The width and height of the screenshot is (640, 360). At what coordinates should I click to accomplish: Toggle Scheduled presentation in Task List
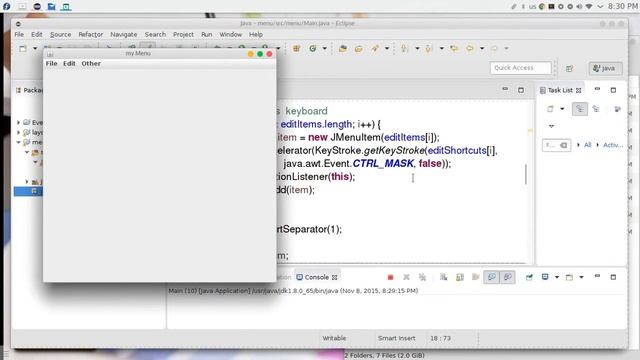point(596,109)
